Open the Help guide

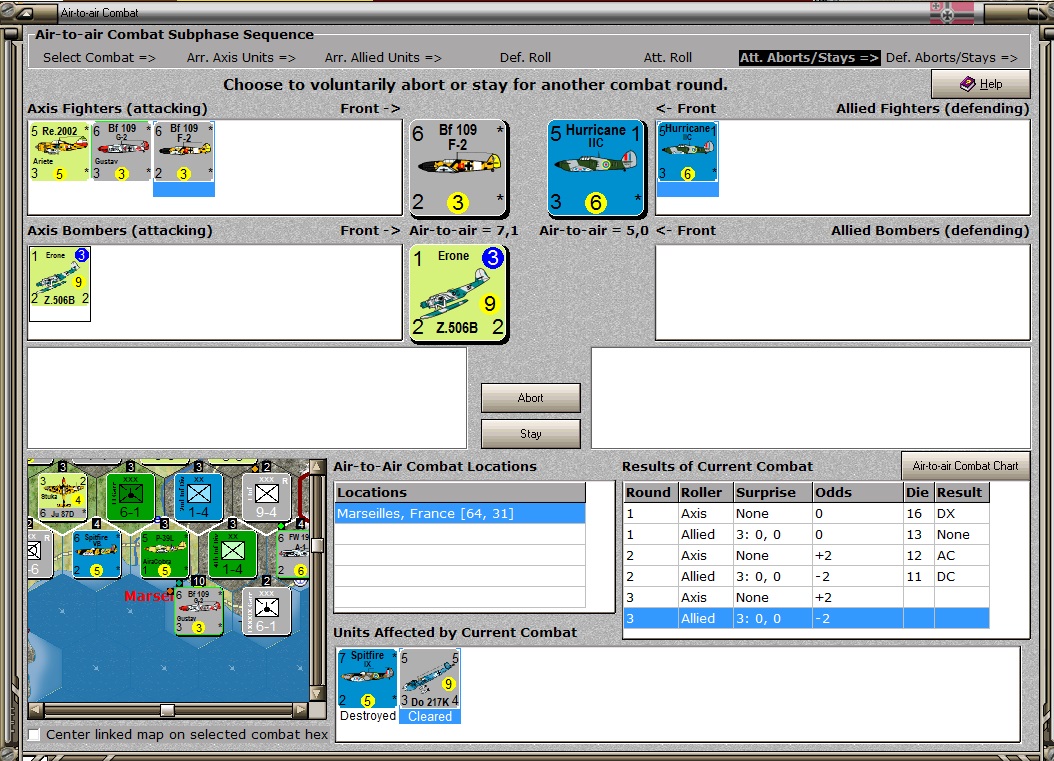981,84
